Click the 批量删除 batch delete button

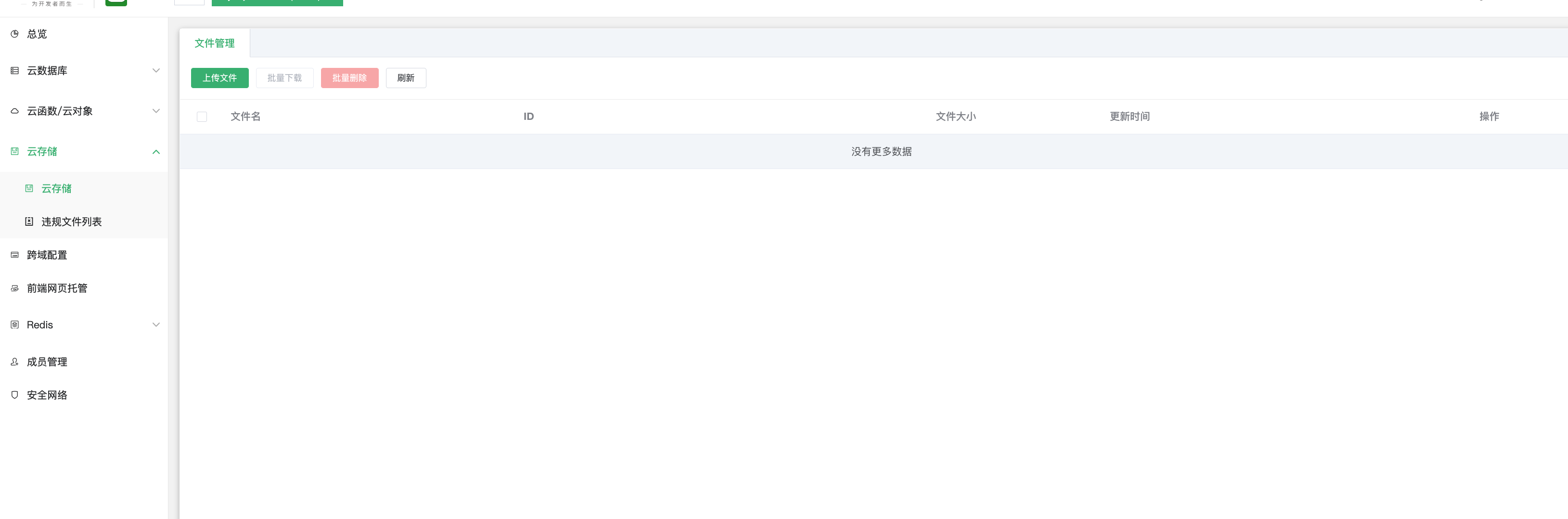(349, 78)
